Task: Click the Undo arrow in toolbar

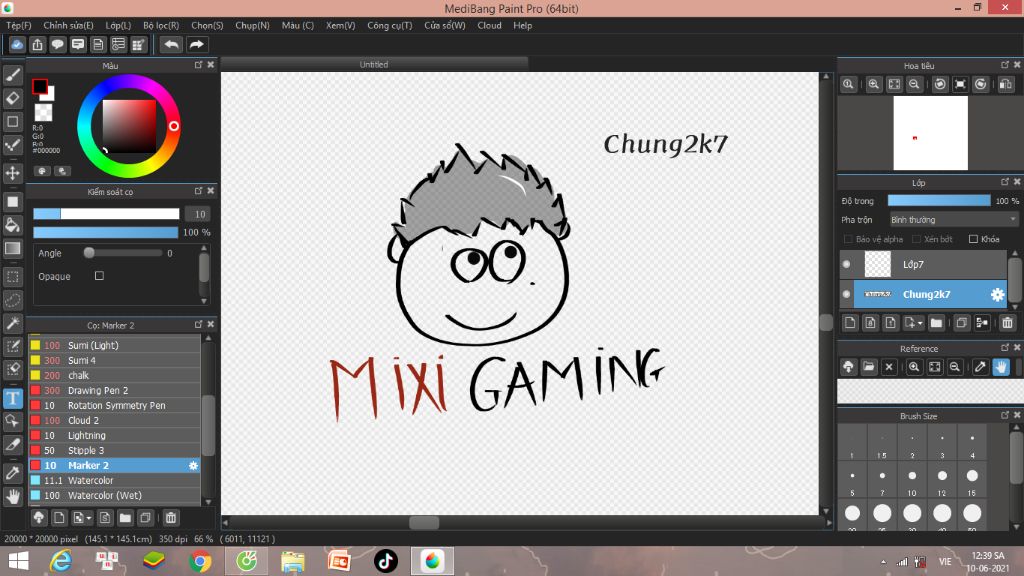Action: tap(171, 44)
